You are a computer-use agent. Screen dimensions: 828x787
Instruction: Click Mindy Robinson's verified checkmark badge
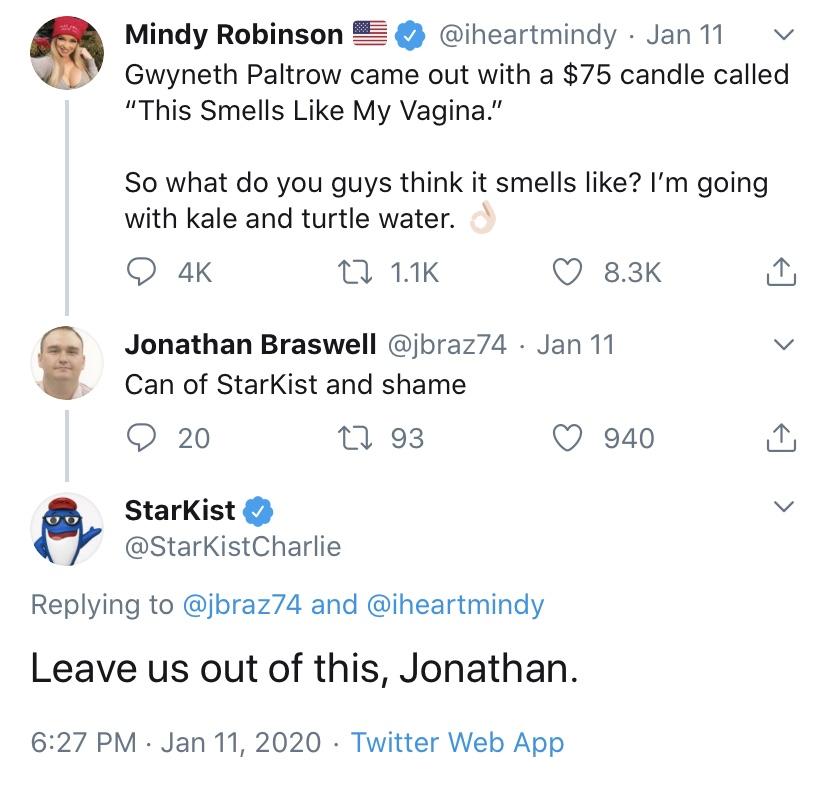[x=410, y=35]
